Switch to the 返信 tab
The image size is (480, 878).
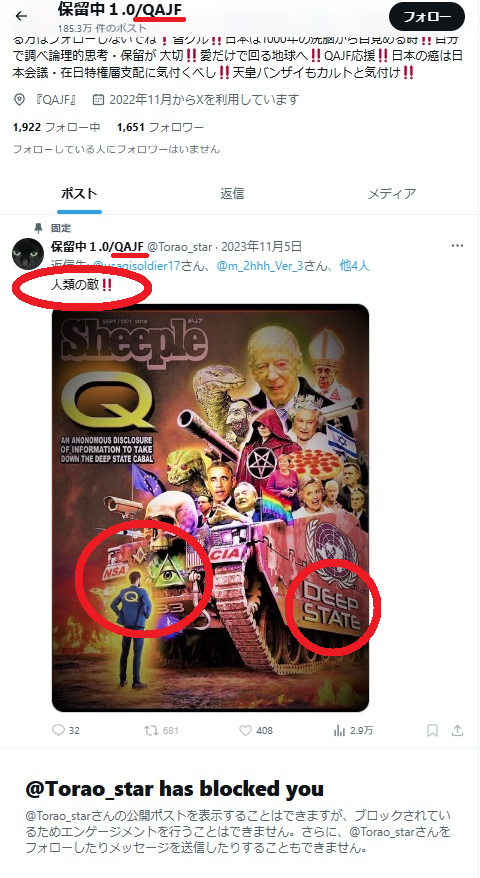(232, 194)
